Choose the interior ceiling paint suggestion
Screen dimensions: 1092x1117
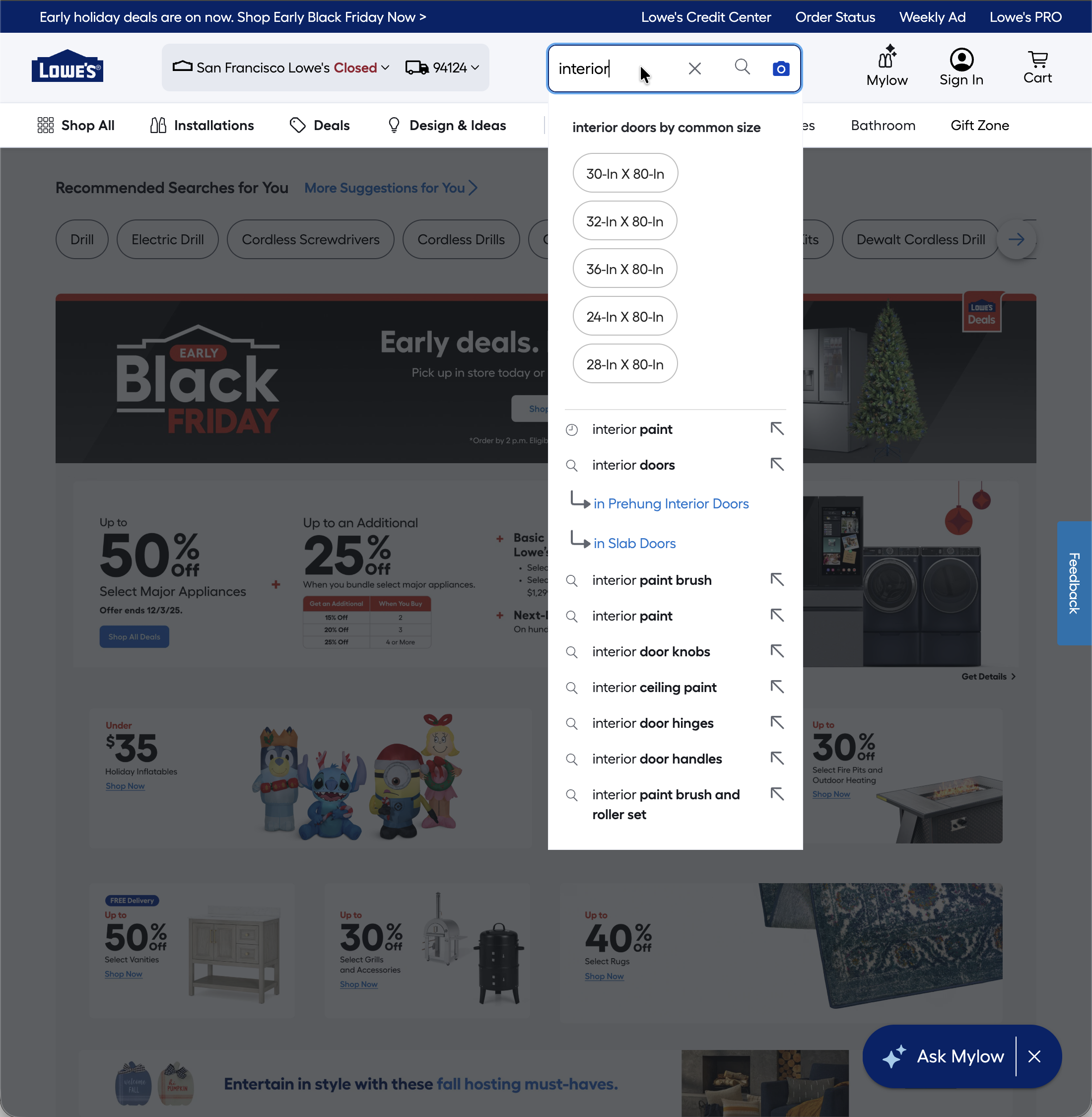(654, 687)
